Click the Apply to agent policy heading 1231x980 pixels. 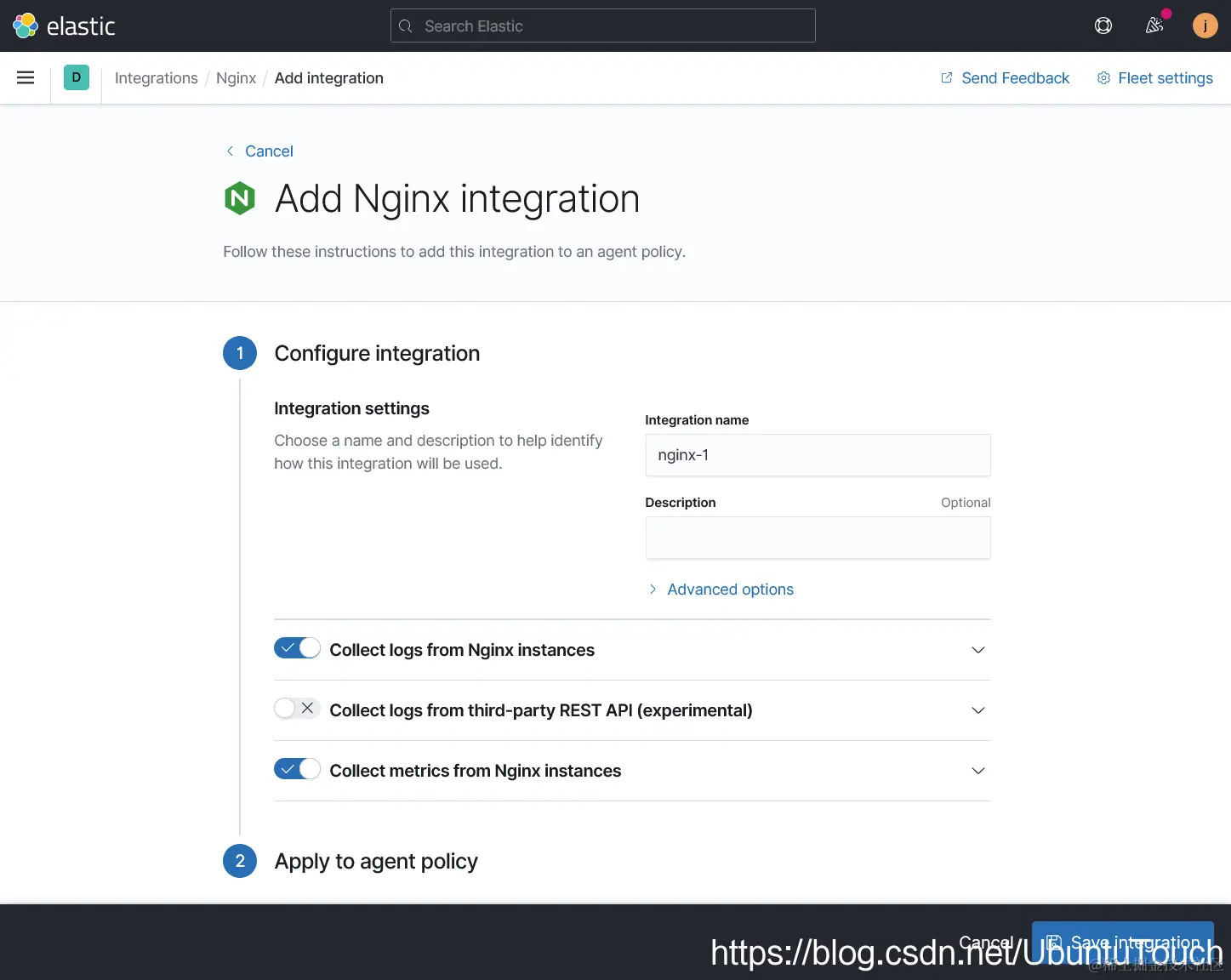click(376, 861)
